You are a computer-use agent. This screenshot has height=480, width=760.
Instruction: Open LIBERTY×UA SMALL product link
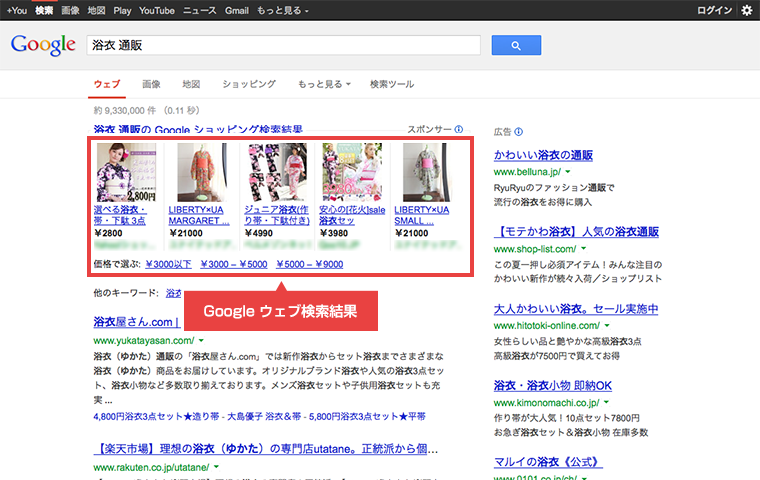tap(422, 215)
